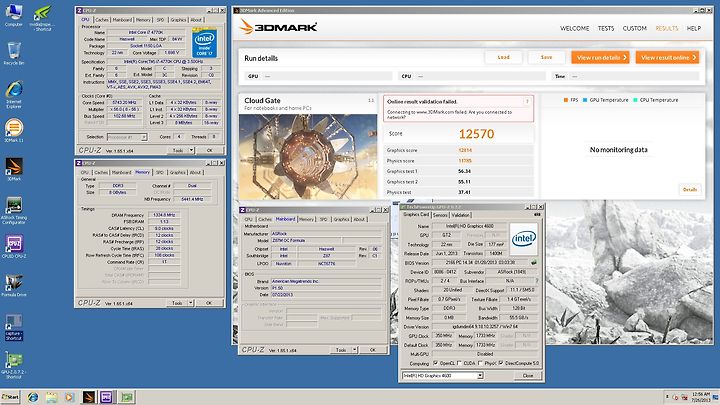Select the capture shortcut desktop icon
Screen dimensions: 720x405
tap(14, 327)
